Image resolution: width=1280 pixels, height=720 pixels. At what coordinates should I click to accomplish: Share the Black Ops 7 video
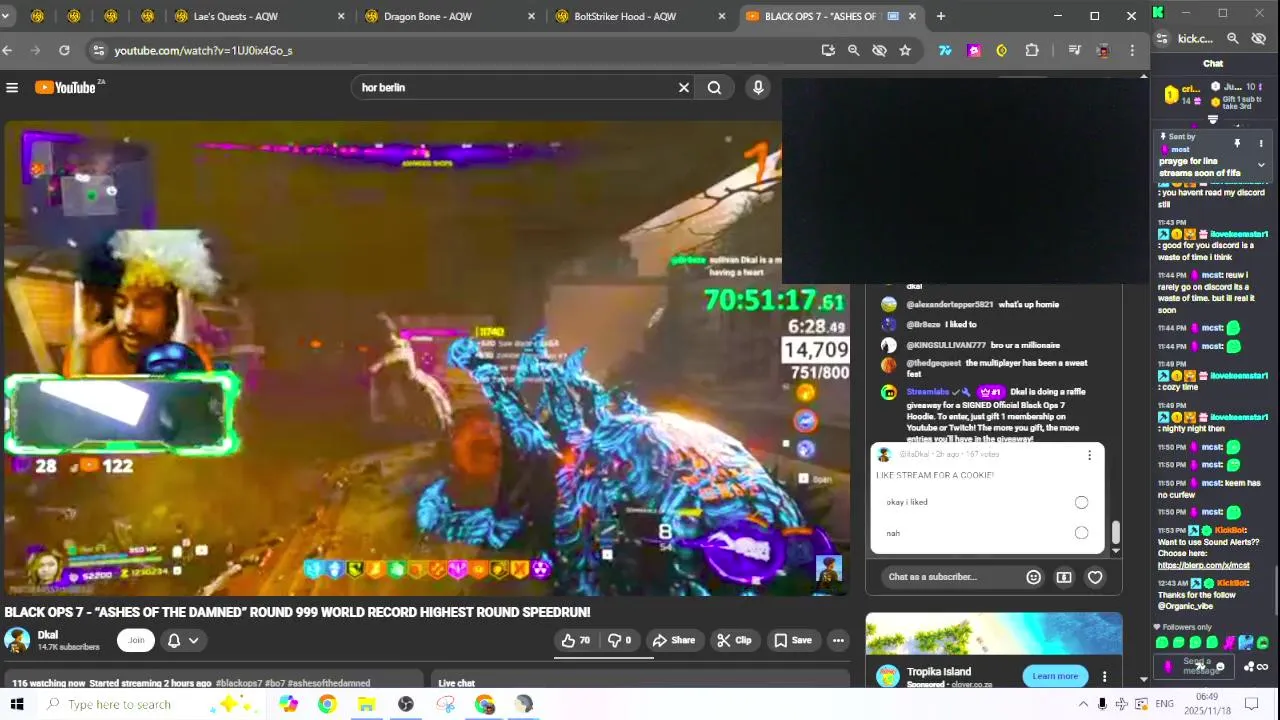tap(674, 640)
